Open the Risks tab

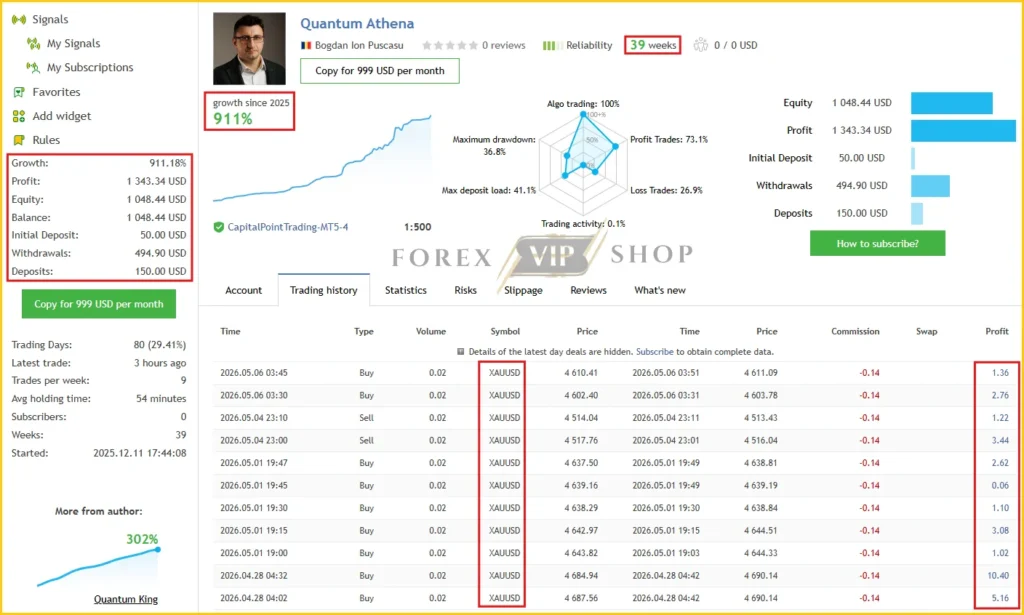(466, 291)
